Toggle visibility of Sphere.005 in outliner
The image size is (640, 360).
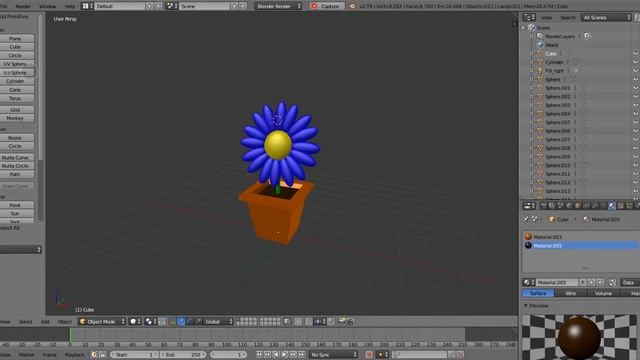click(x=636, y=122)
